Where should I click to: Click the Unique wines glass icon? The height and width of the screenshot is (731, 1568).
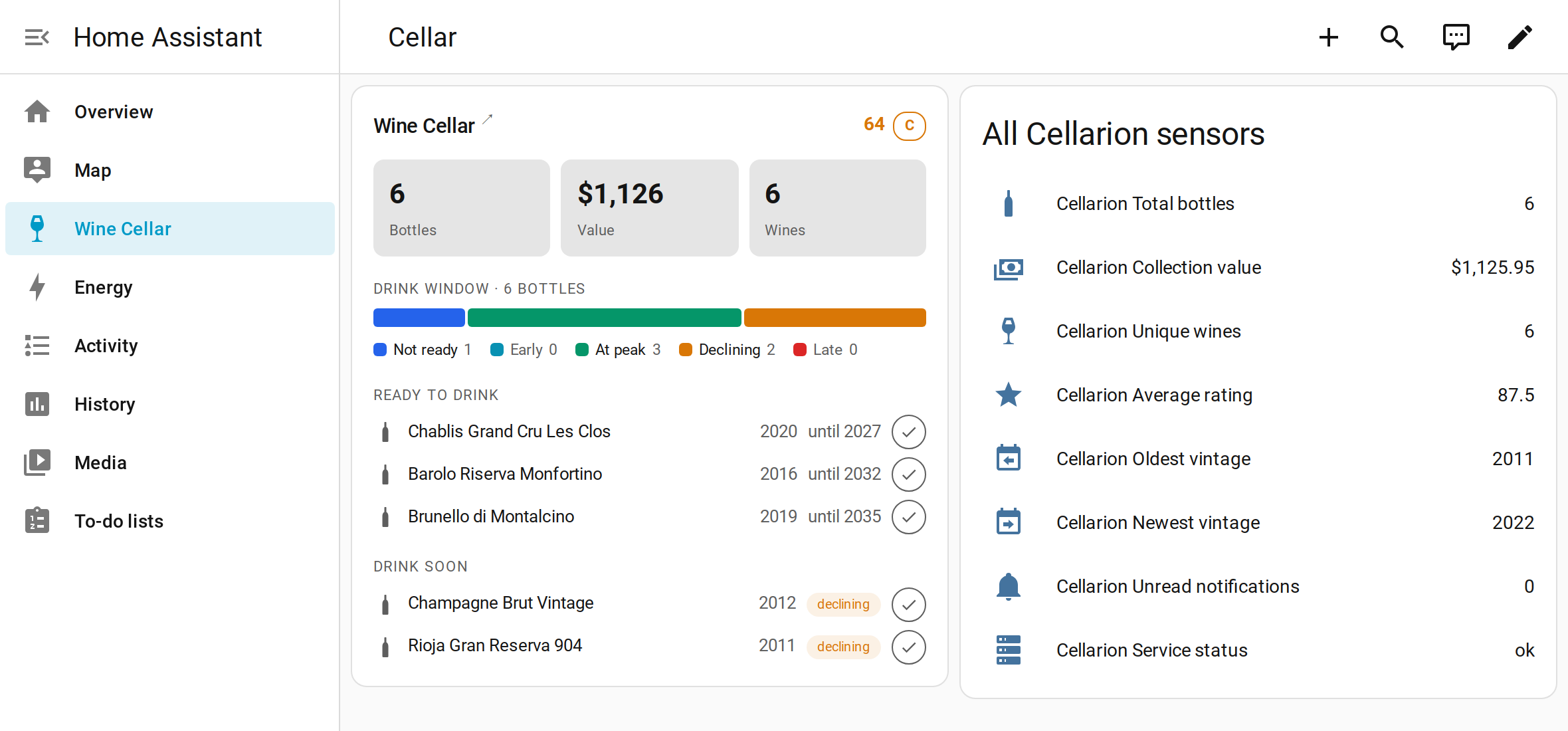[x=1009, y=331]
